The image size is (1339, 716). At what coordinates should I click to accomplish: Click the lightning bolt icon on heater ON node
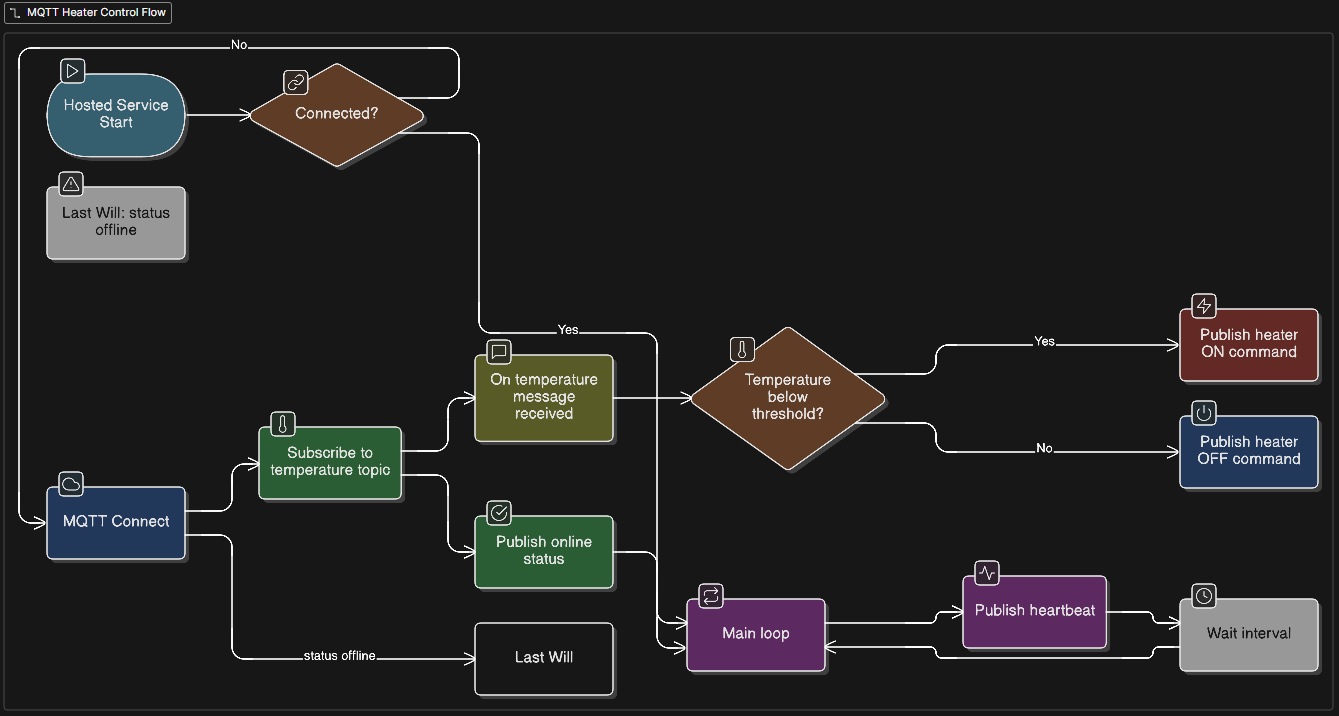1204,306
